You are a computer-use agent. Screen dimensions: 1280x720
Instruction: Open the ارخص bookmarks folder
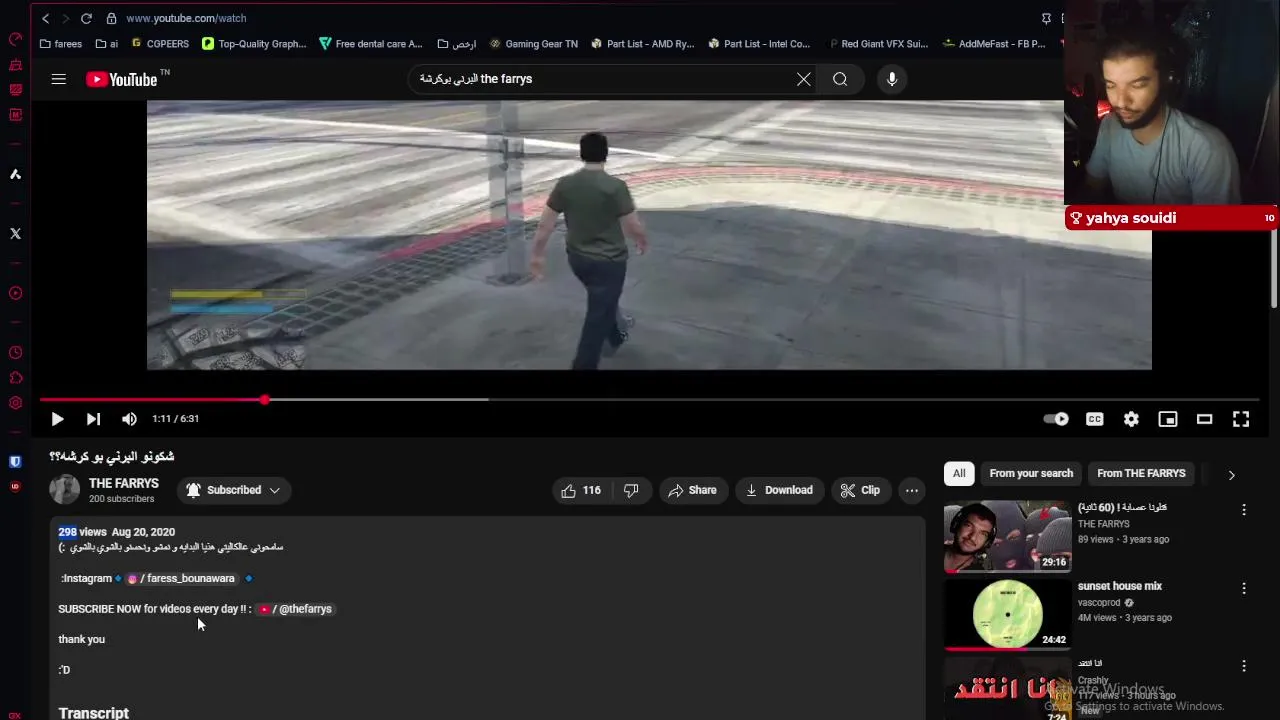[x=456, y=44]
